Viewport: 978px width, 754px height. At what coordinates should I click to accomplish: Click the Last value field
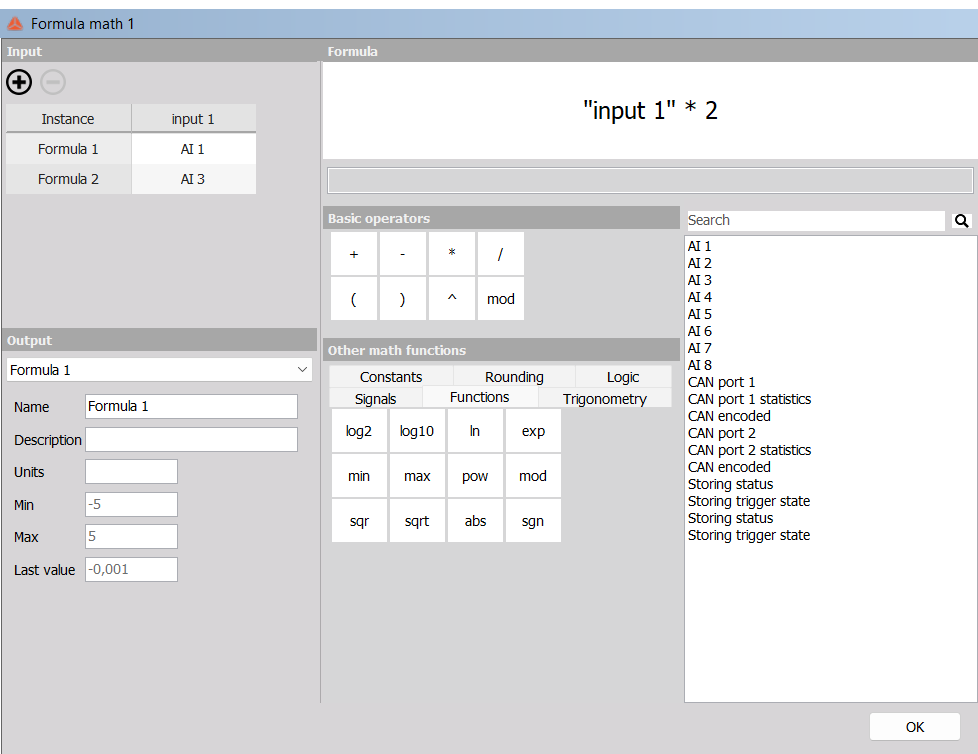(131, 569)
